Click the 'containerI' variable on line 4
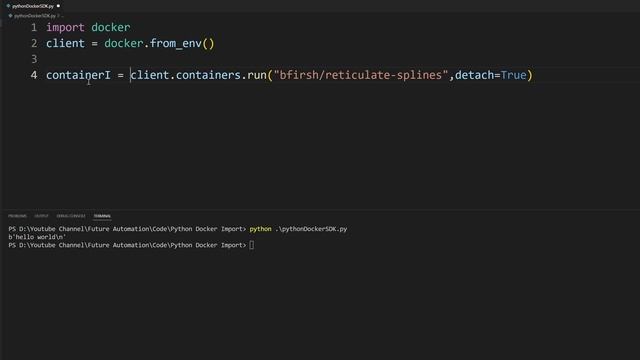 pyautogui.click(x=78, y=76)
